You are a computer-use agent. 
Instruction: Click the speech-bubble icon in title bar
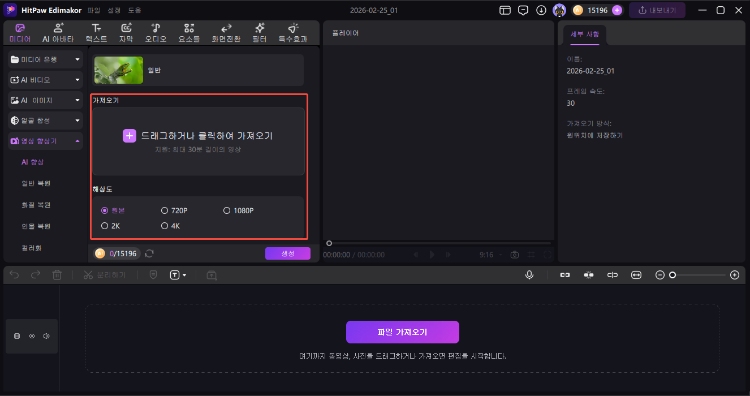tap(523, 10)
